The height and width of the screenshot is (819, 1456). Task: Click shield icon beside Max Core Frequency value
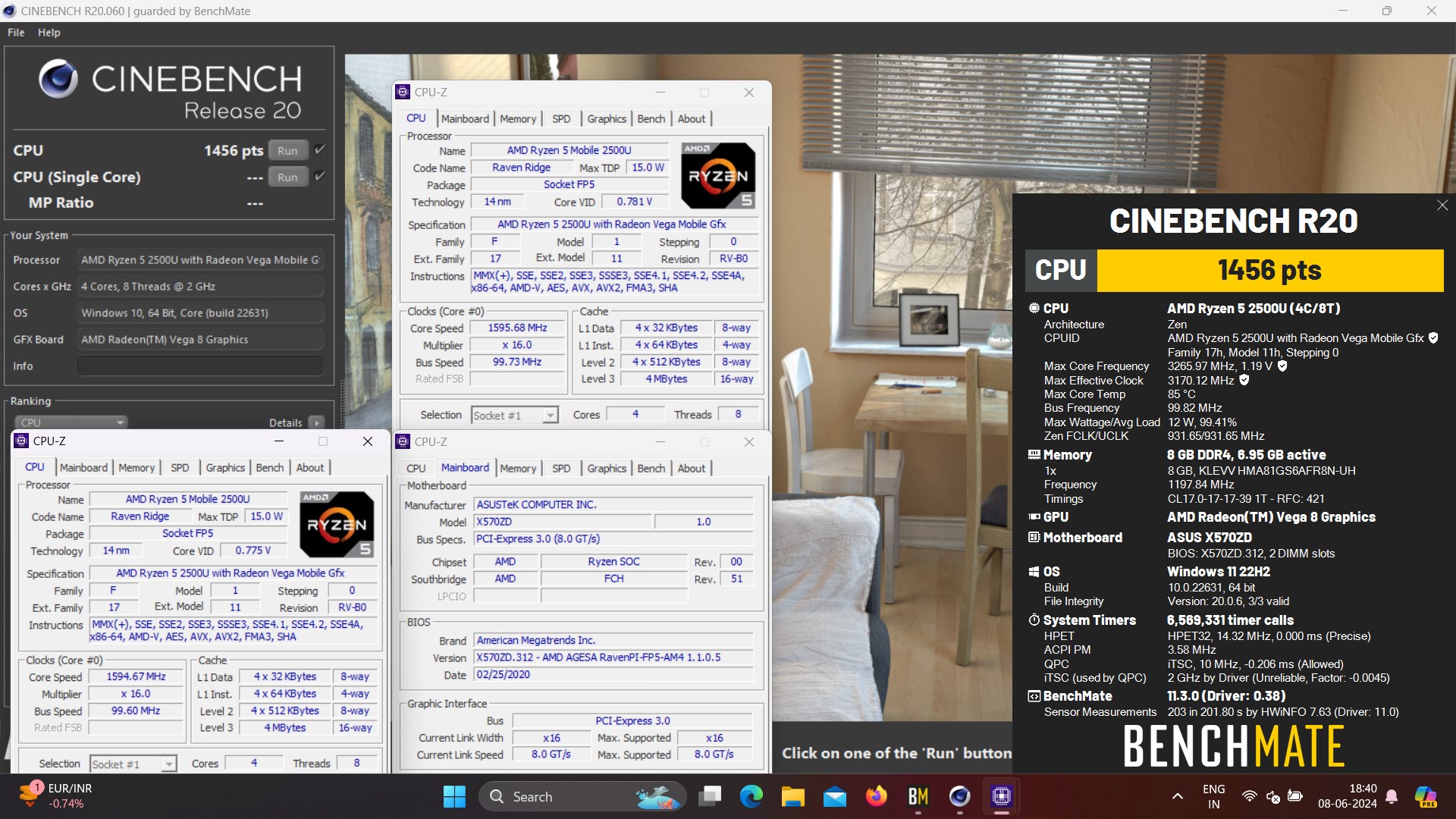pyautogui.click(x=1282, y=366)
